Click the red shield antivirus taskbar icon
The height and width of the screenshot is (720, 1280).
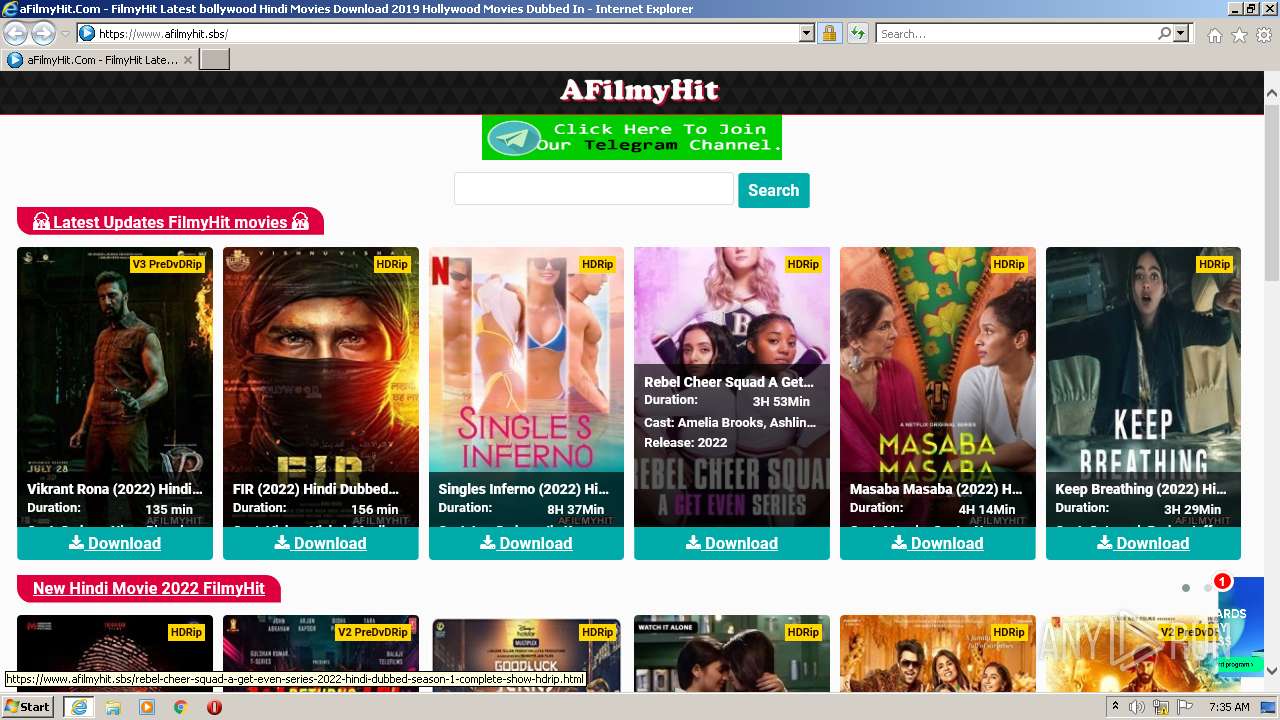pyautogui.click(x=214, y=707)
